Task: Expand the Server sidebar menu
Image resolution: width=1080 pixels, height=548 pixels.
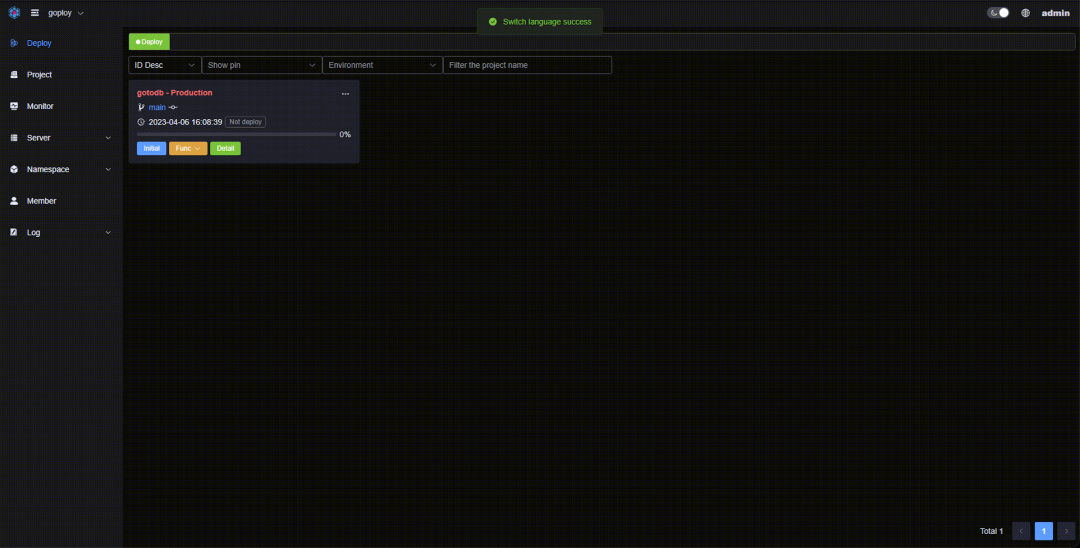Action: click(x=61, y=138)
